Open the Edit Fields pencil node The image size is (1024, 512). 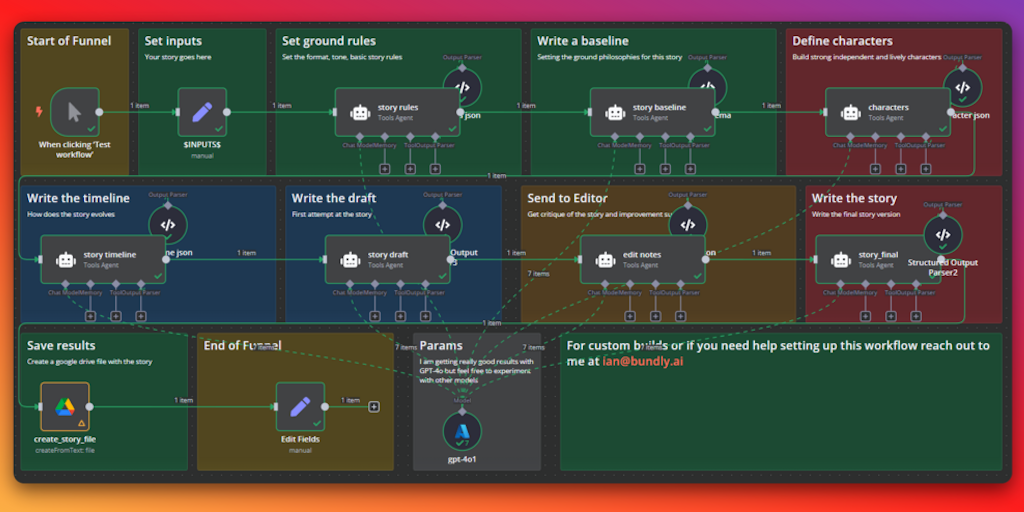(x=300, y=407)
